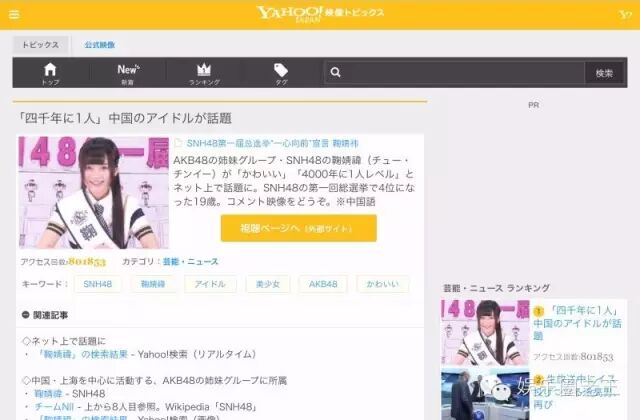Image resolution: width=640 pixels, height=420 pixels.
Task: Open the 視聴ページへ external site button
Action: pos(298,228)
